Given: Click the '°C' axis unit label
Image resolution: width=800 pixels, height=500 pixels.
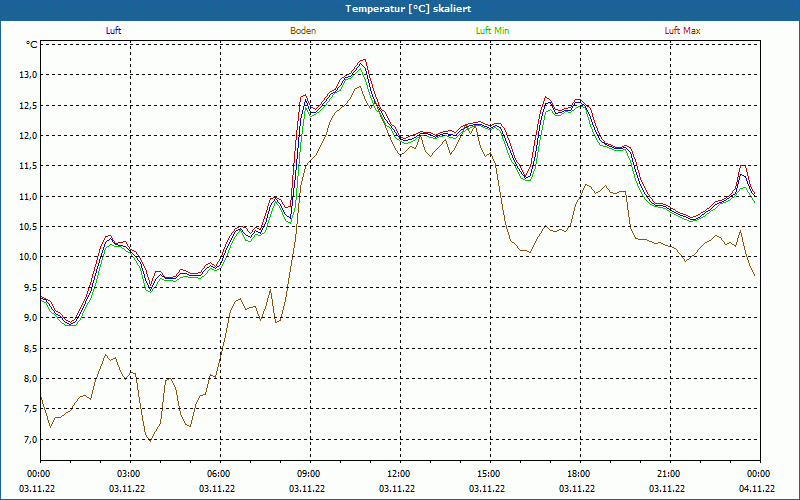Looking at the screenshot, I should click(x=32, y=45).
